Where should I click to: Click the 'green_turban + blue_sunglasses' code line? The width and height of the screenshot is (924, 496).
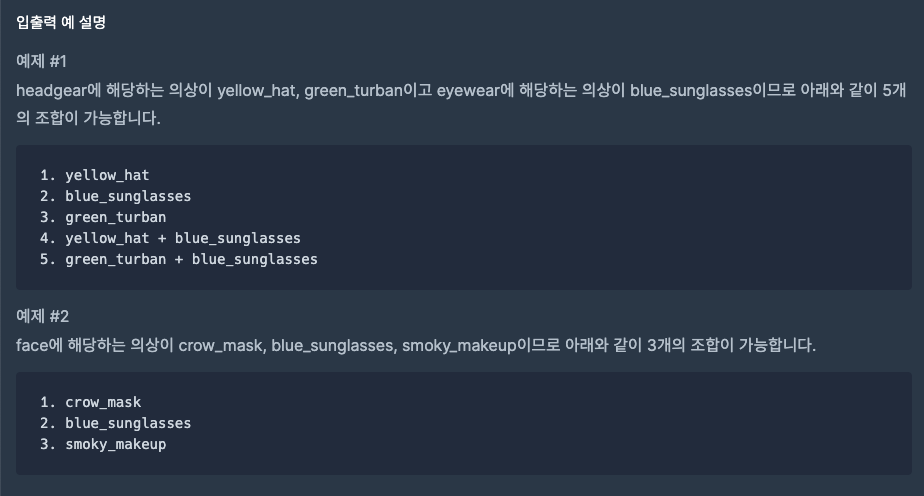(x=179, y=259)
